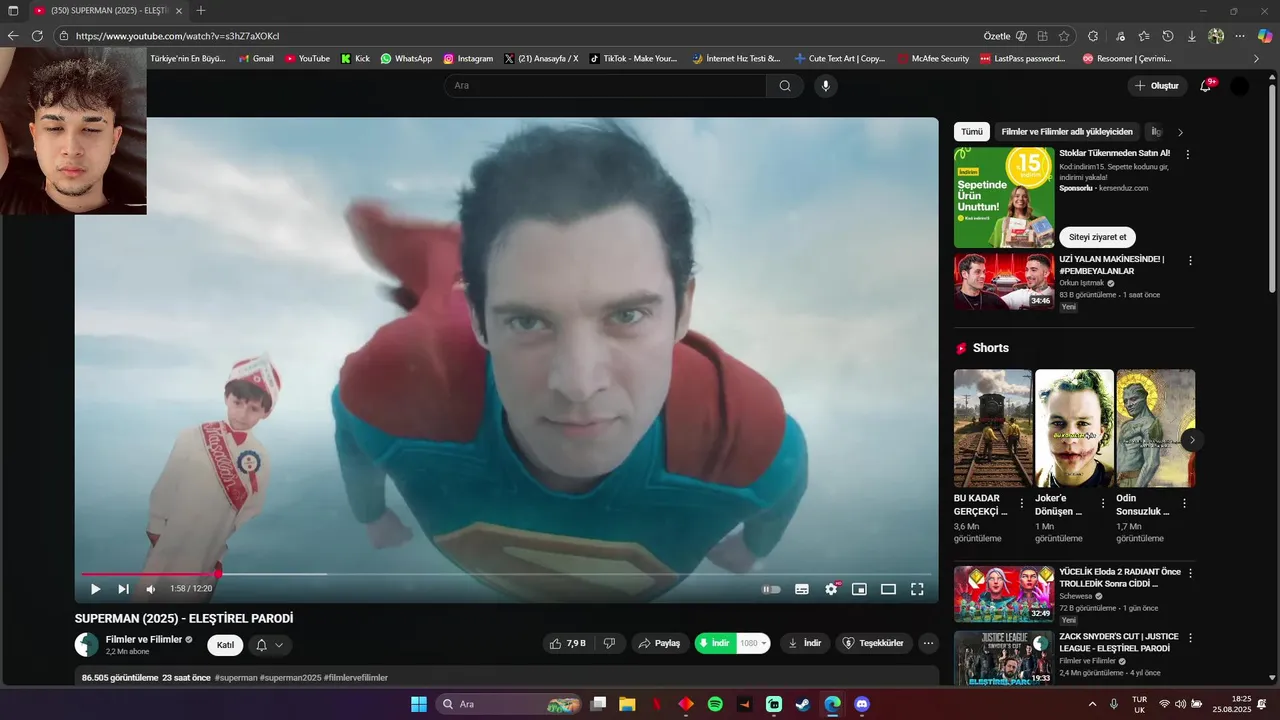1280x720 pixels.
Task: Mute the video player volume
Action: [151, 589]
